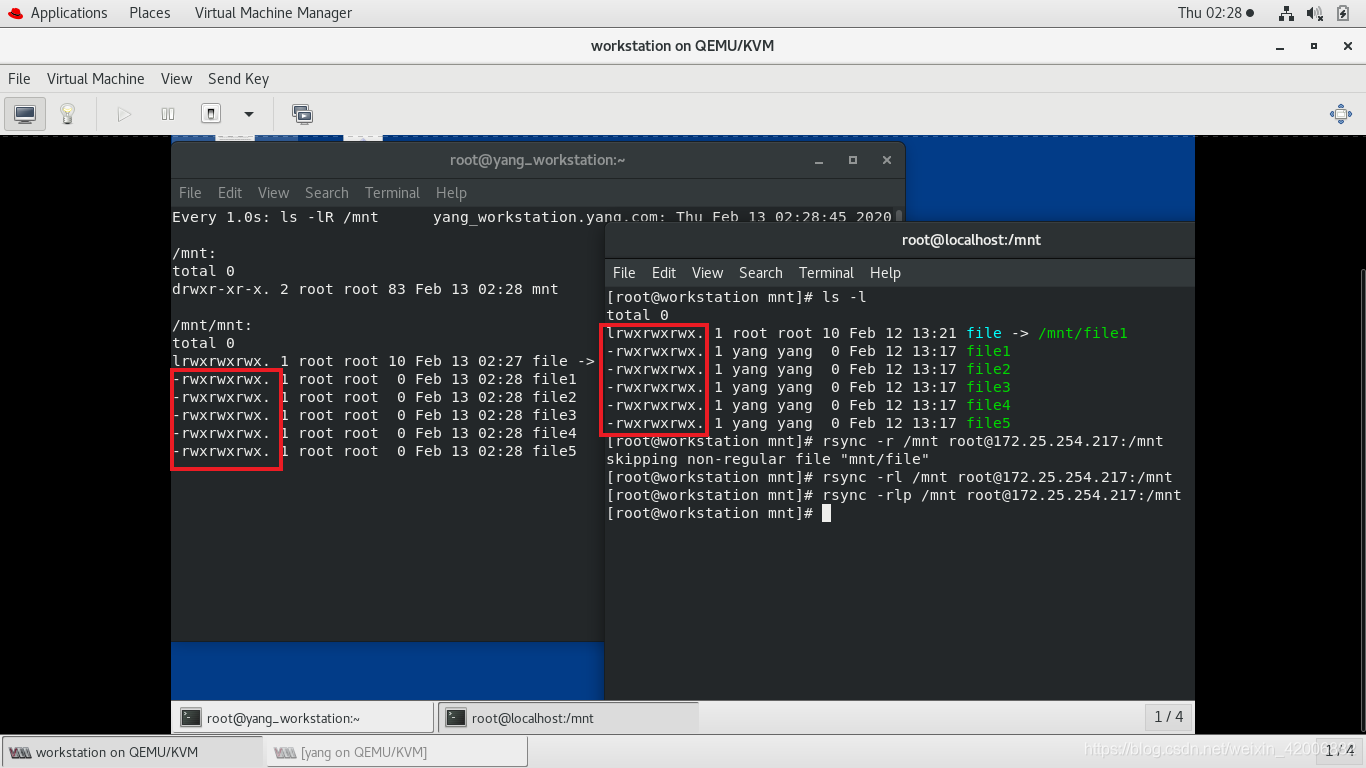This screenshot has height=768, width=1366.
Task: Click the 'Every 1.0s: ls -lR /mnt' header
Action: (x=275, y=217)
